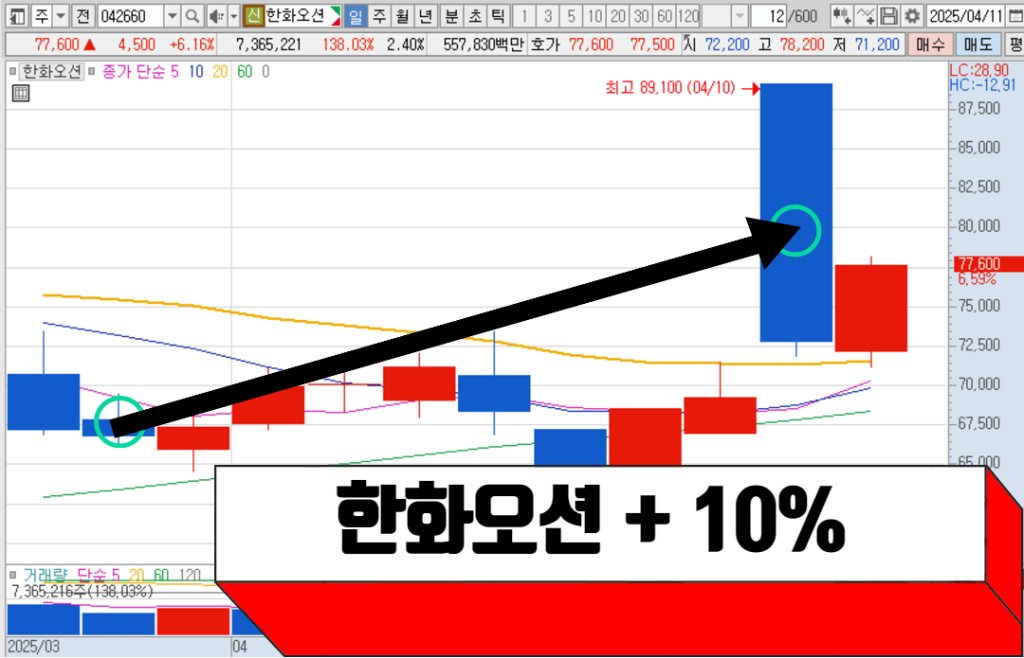Click the chart panel toggle icon at toolbar start

tap(18, 16)
